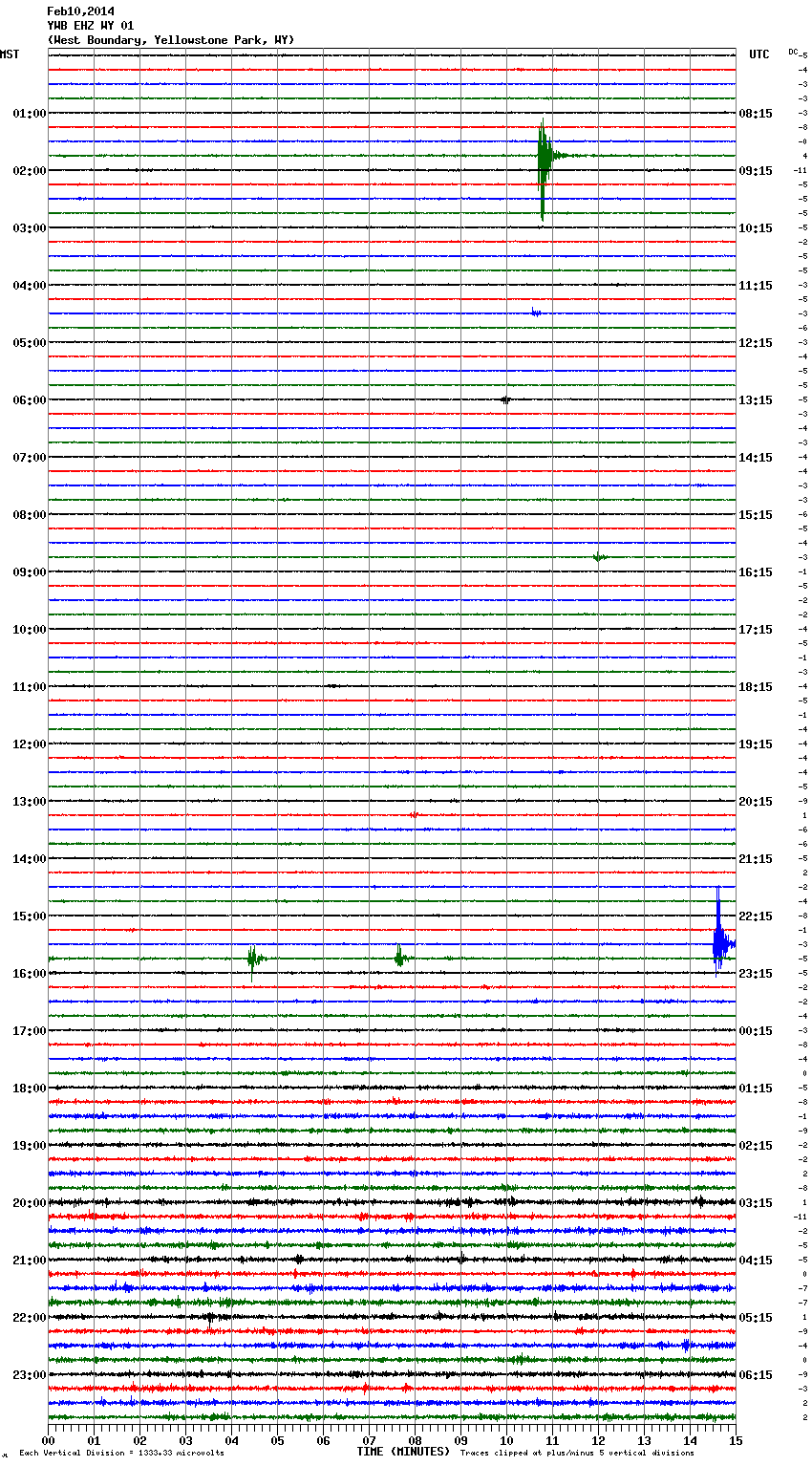Select the 03:00 MST time label
The image size is (812, 1466).
[30, 228]
